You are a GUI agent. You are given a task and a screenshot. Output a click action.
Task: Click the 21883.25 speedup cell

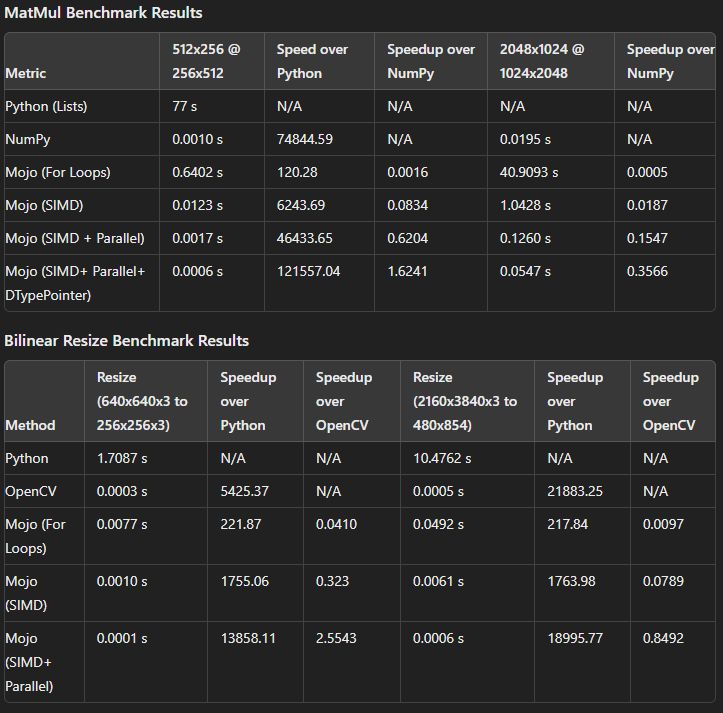(579, 491)
